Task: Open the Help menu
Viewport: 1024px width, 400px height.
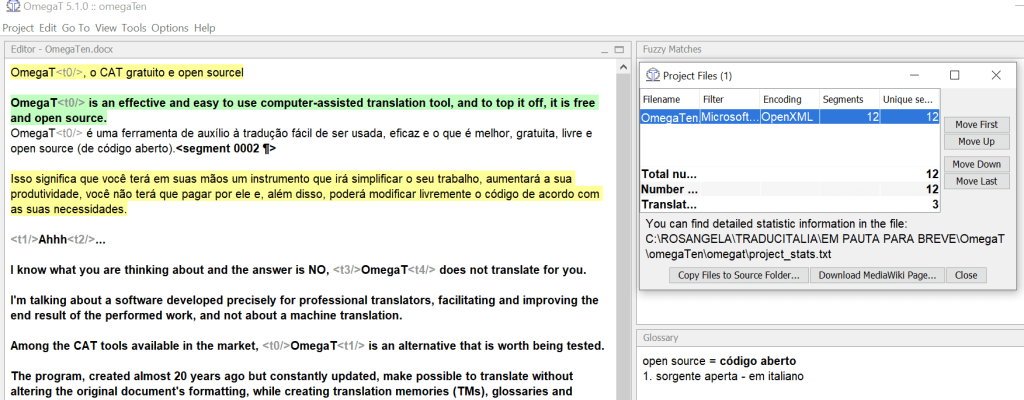Action: pyautogui.click(x=204, y=28)
